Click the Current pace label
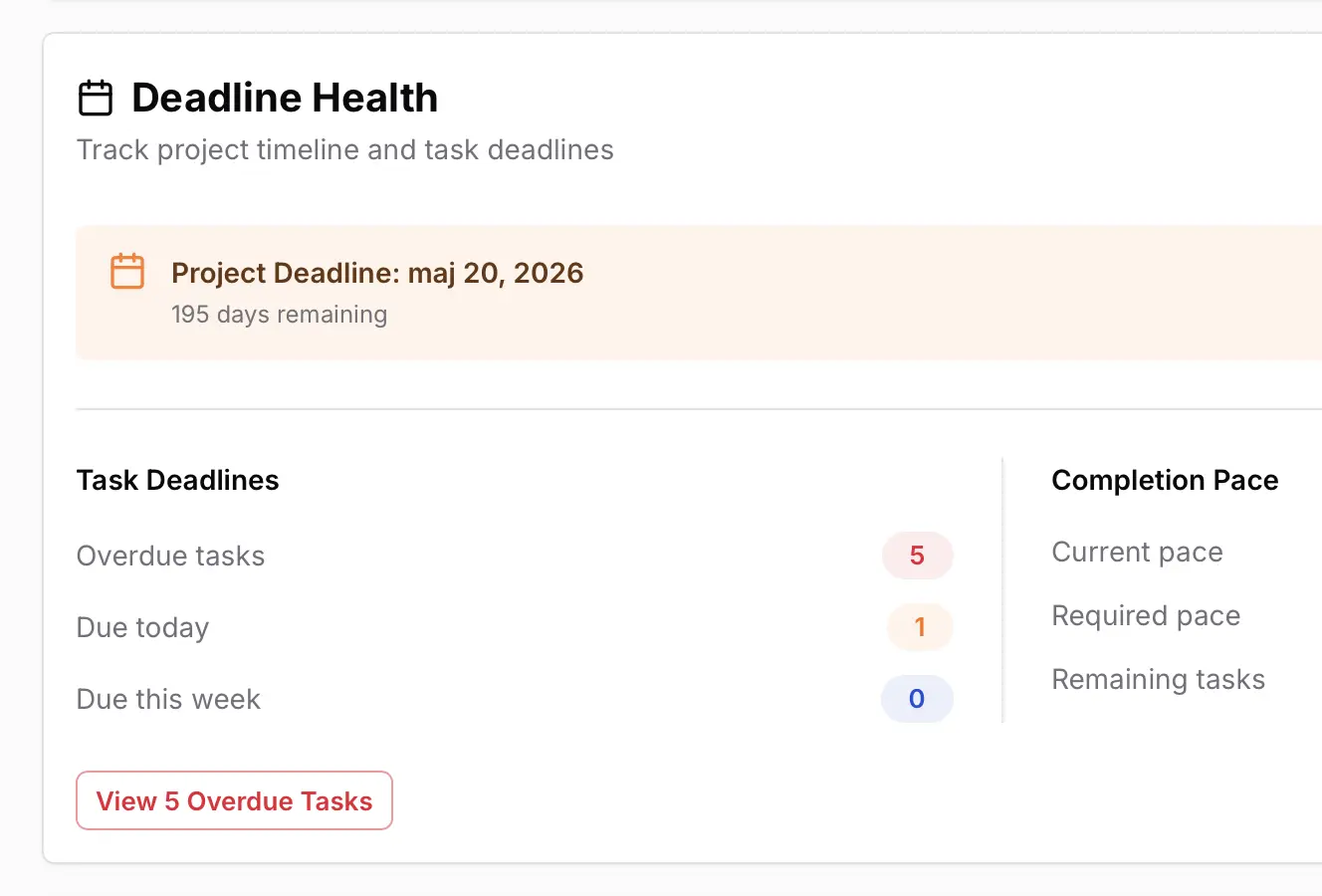The width and height of the screenshot is (1322, 896). coord(1137,552)
